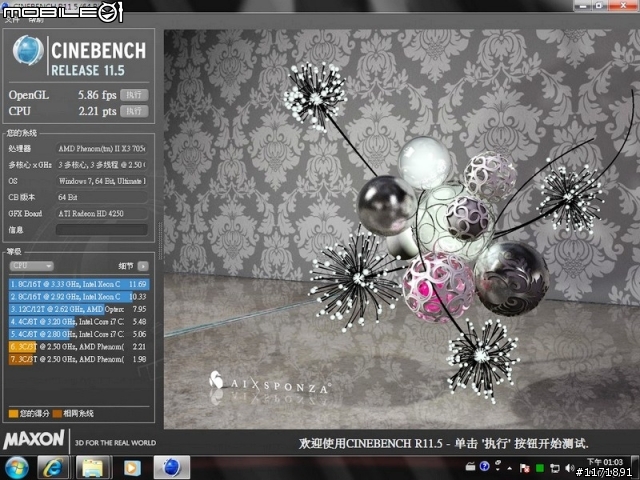The width and height of the screenshot is (640, 480).
Task: Select the CB version 64 Bit field
Action: point(102,197)
